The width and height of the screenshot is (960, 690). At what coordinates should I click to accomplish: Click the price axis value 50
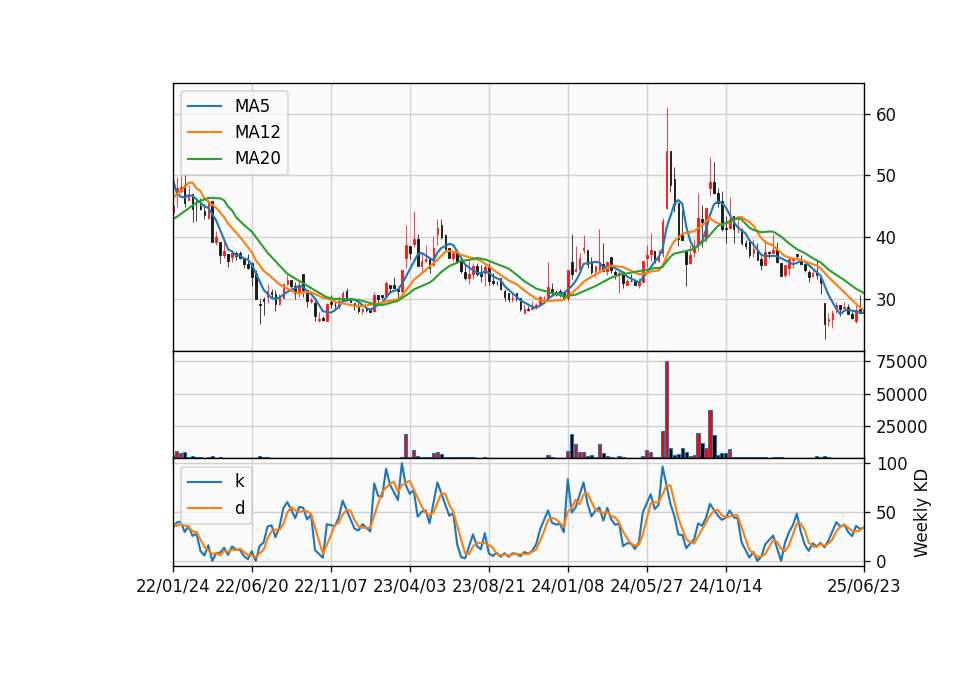tap(885, 176)
